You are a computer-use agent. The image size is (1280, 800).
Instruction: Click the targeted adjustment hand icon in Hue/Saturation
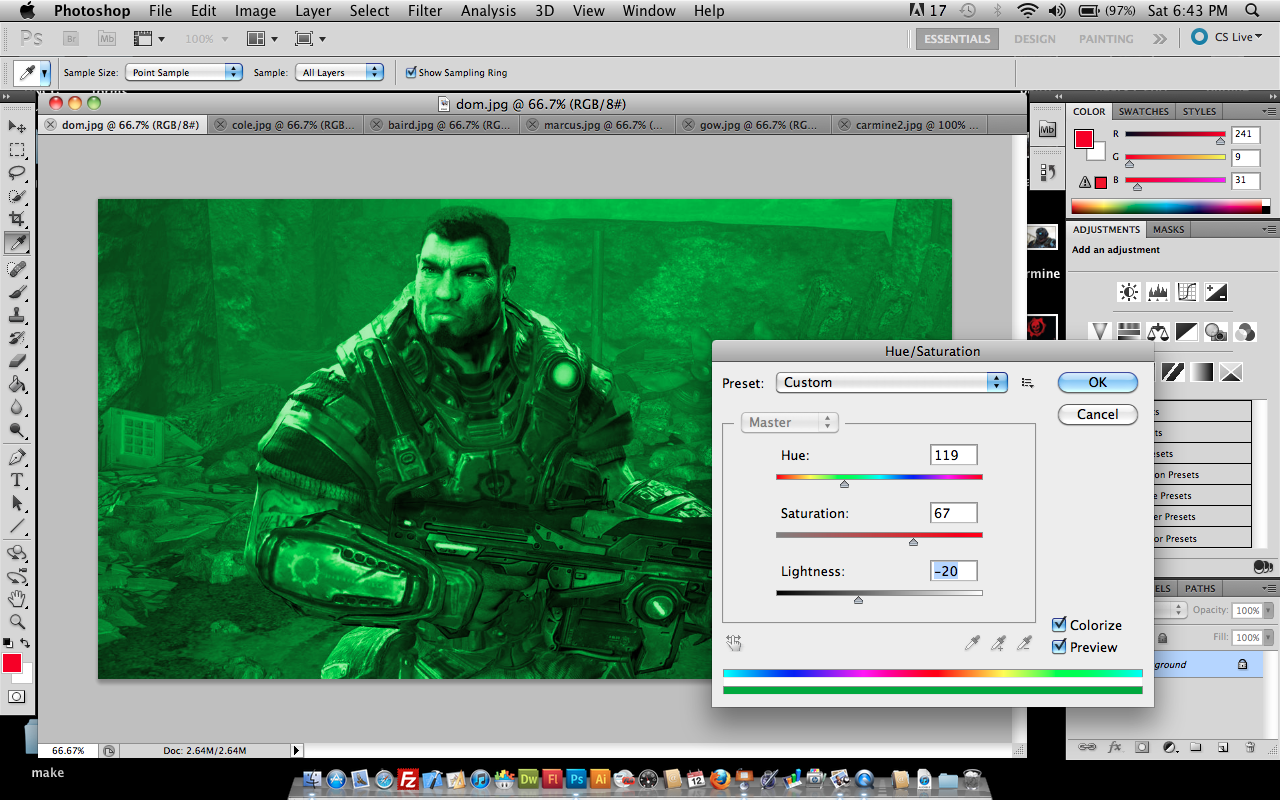[734, 643]
